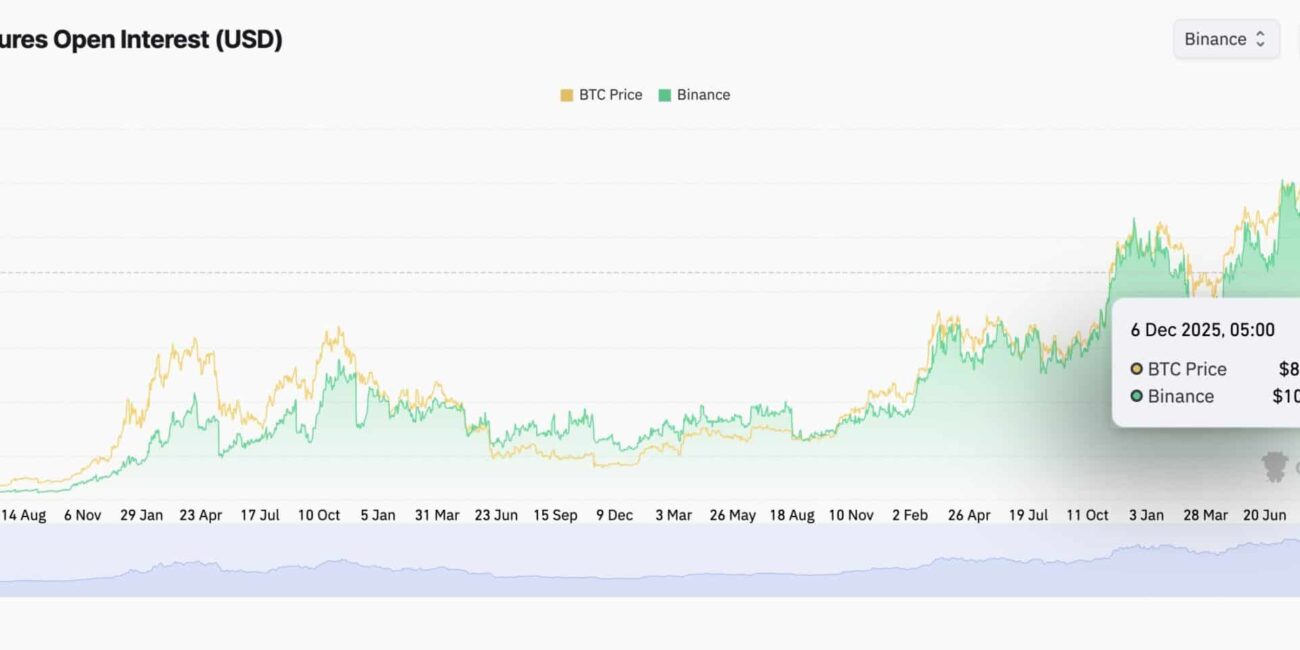Viewport: 1300px width, 650px height.
Task: Click the yellow BTC Price legend swatch
Action: (567, 95)
